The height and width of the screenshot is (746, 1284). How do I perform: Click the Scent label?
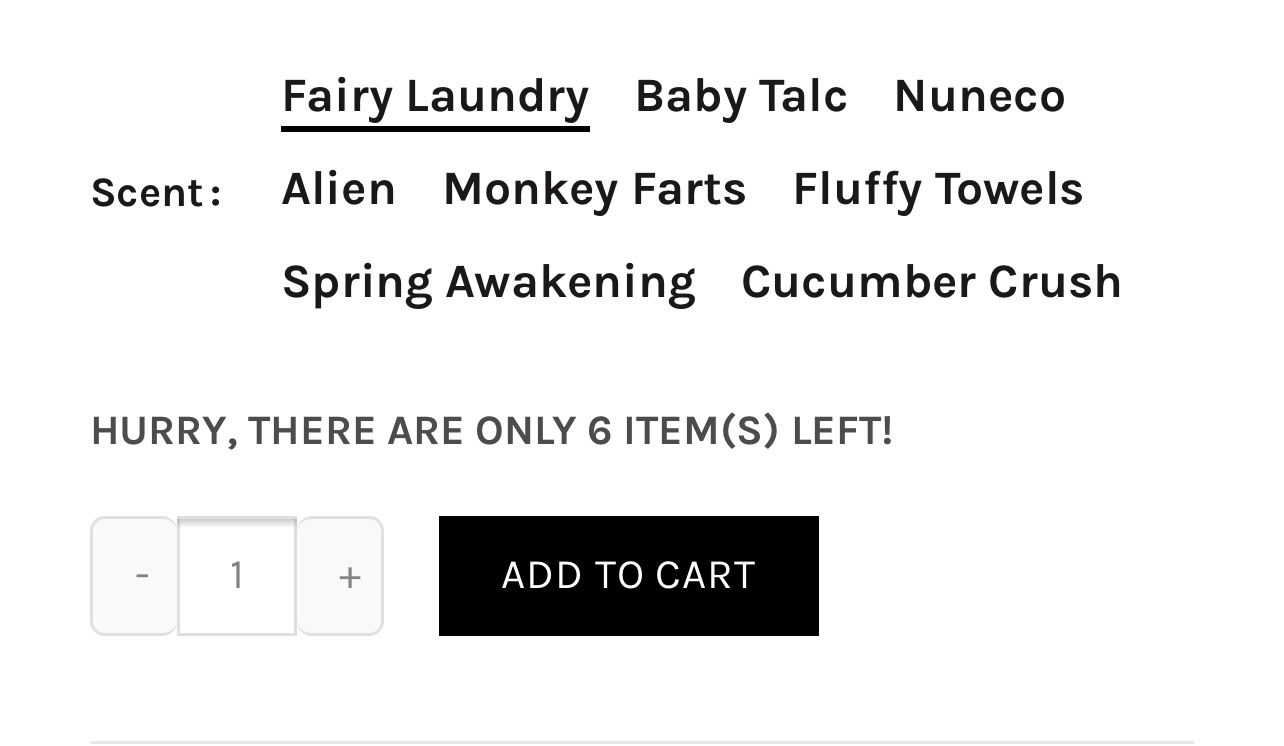(156, 192)
